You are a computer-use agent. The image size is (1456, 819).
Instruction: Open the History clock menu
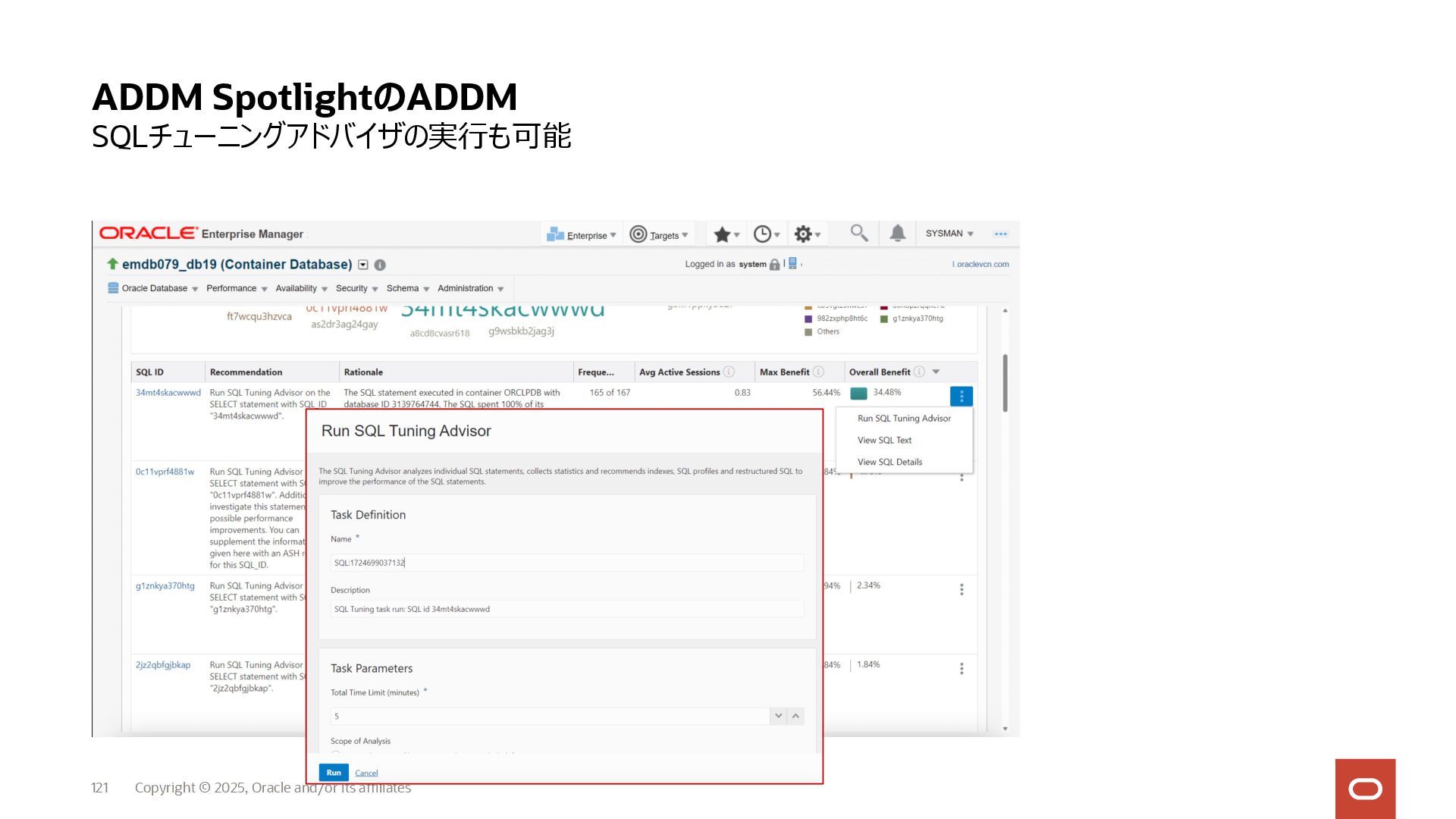tap(767, 234)
